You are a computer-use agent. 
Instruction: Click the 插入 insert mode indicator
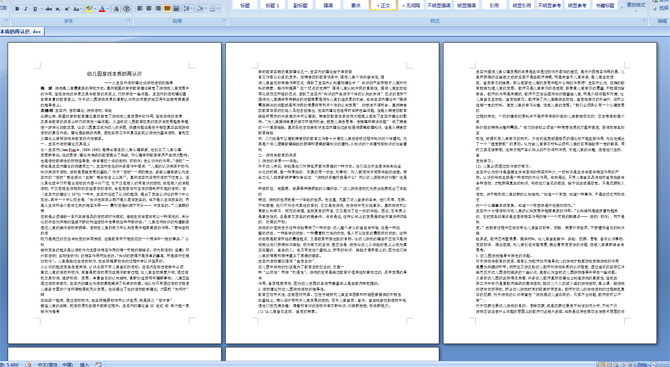click(84, 364)
